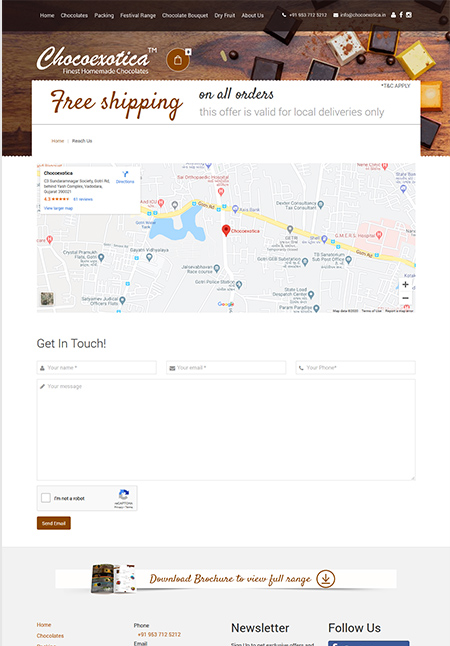Check the I'm not a robot box

pyautogui.click(x=46, y=498)
